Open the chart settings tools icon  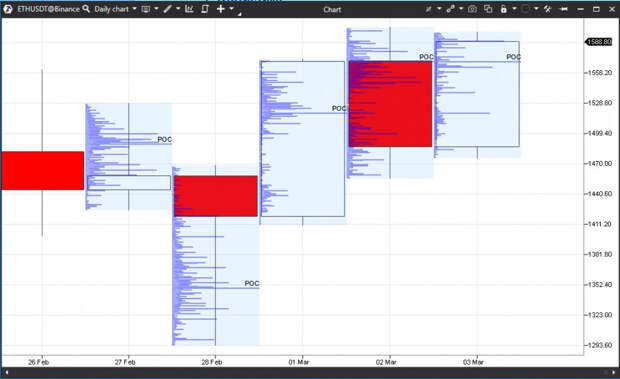click(548, 9)
